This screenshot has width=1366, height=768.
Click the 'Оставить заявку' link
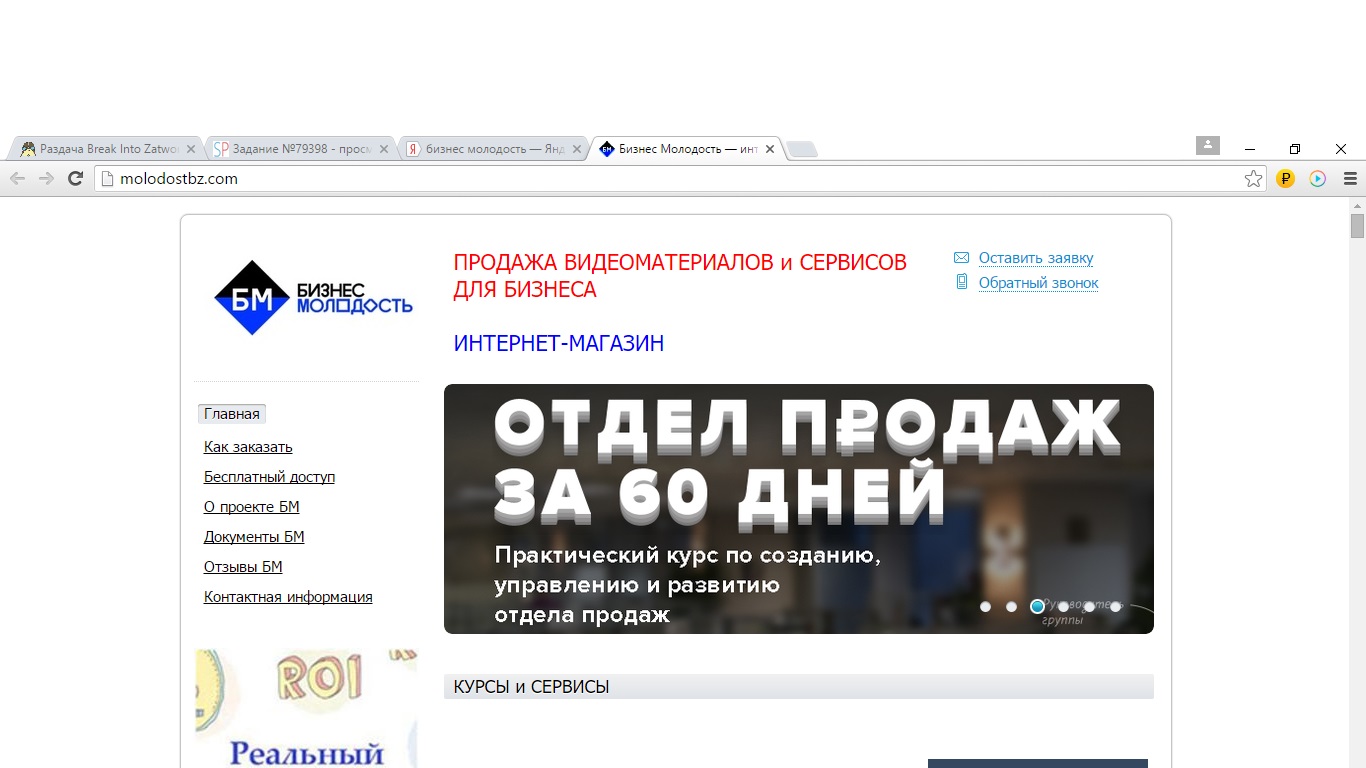pos(1036,258)
